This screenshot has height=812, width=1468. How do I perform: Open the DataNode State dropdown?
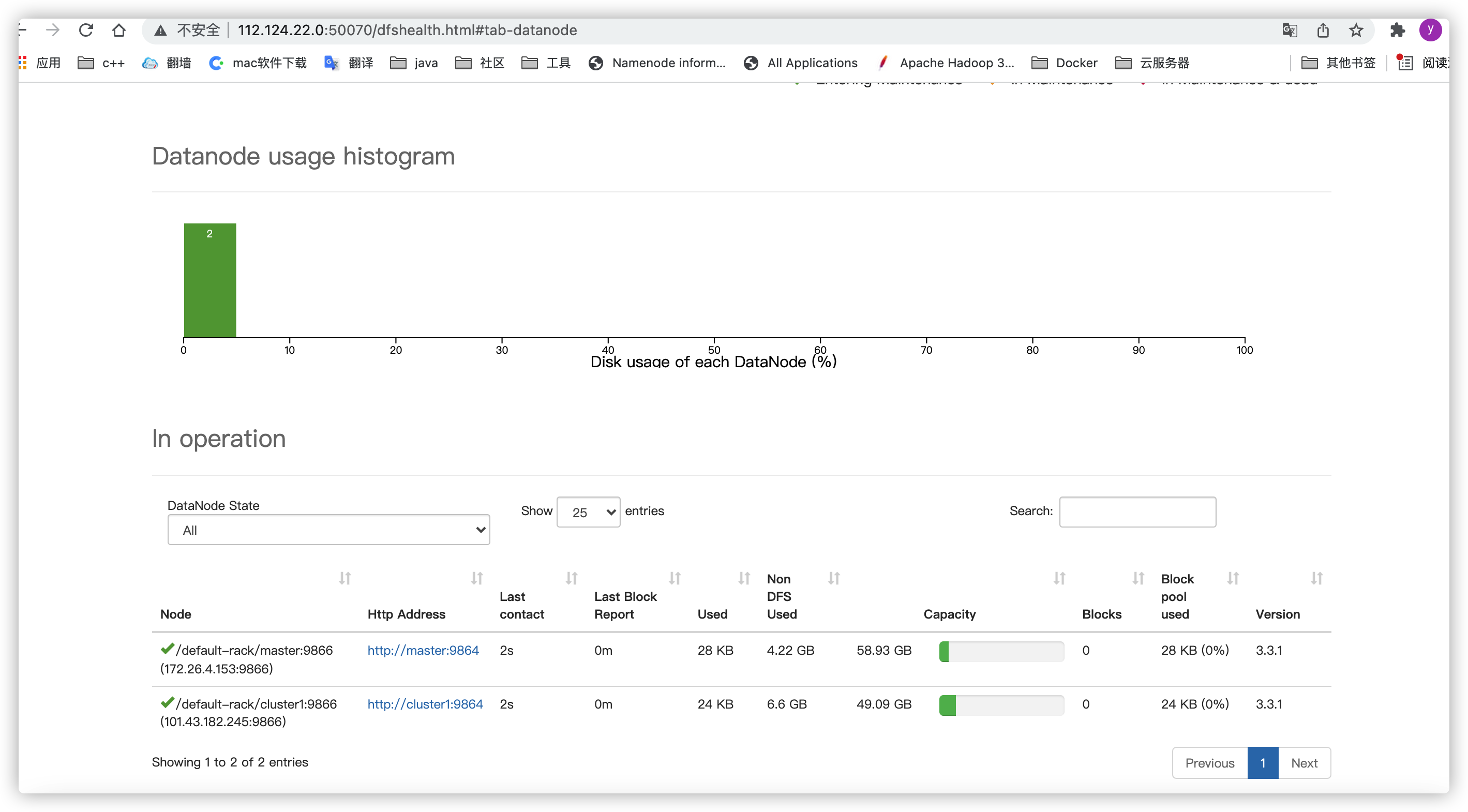coord(329,530)
